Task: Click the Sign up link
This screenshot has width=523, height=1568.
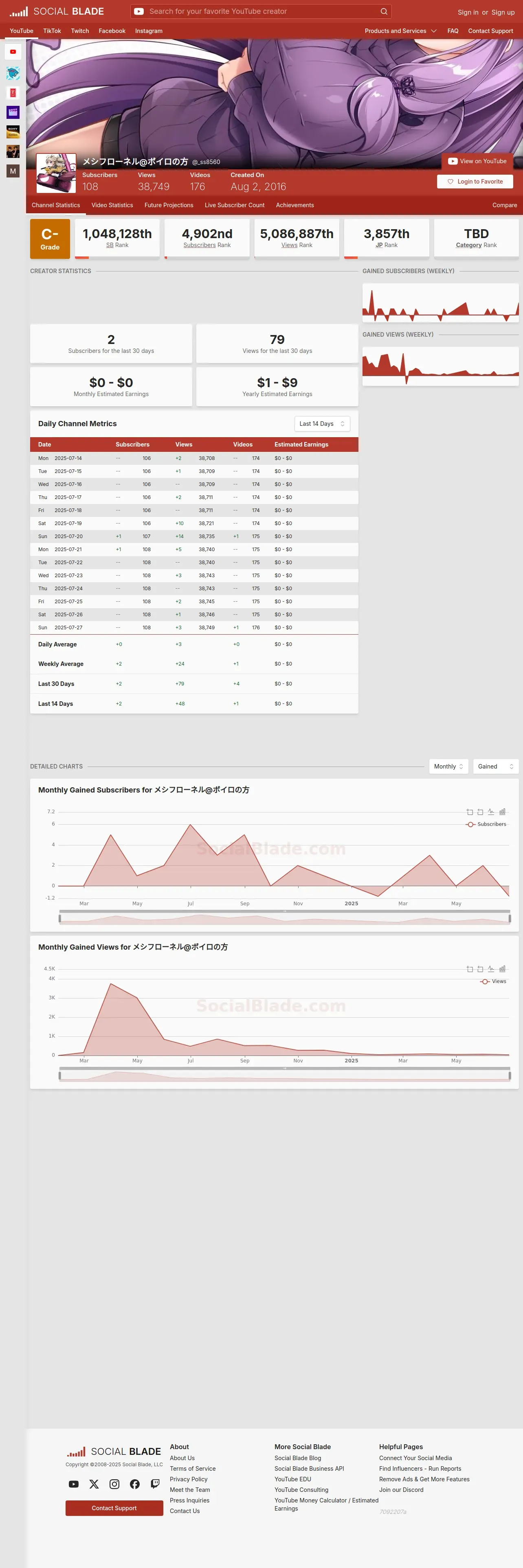Action: 503,12
